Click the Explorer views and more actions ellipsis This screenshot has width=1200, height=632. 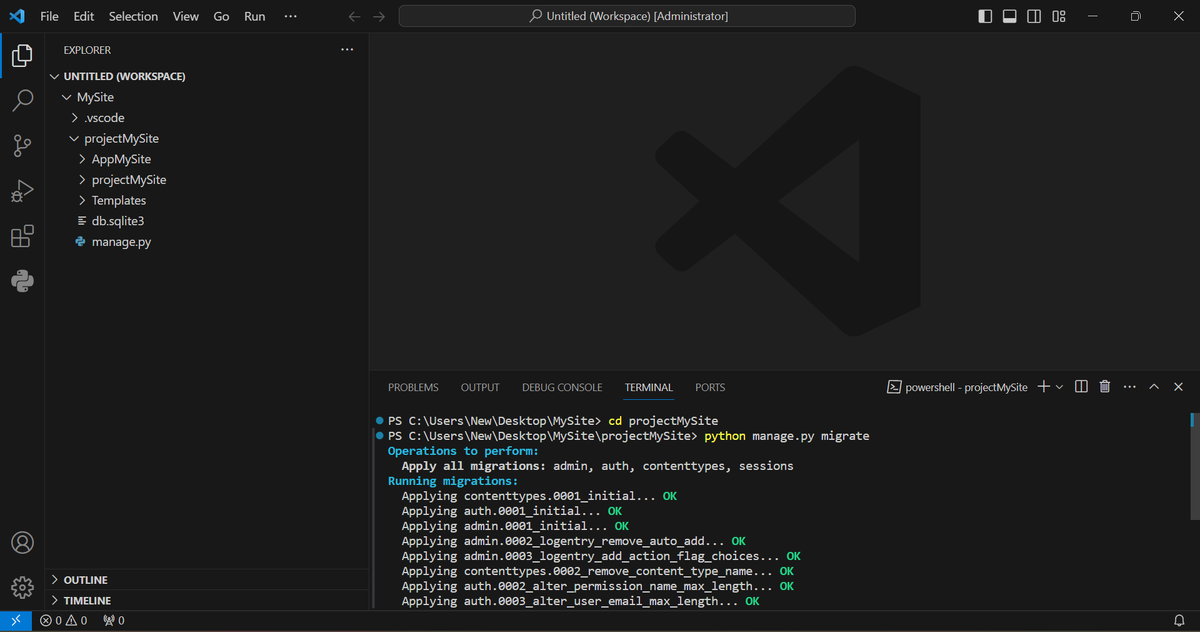coord(347,49)
